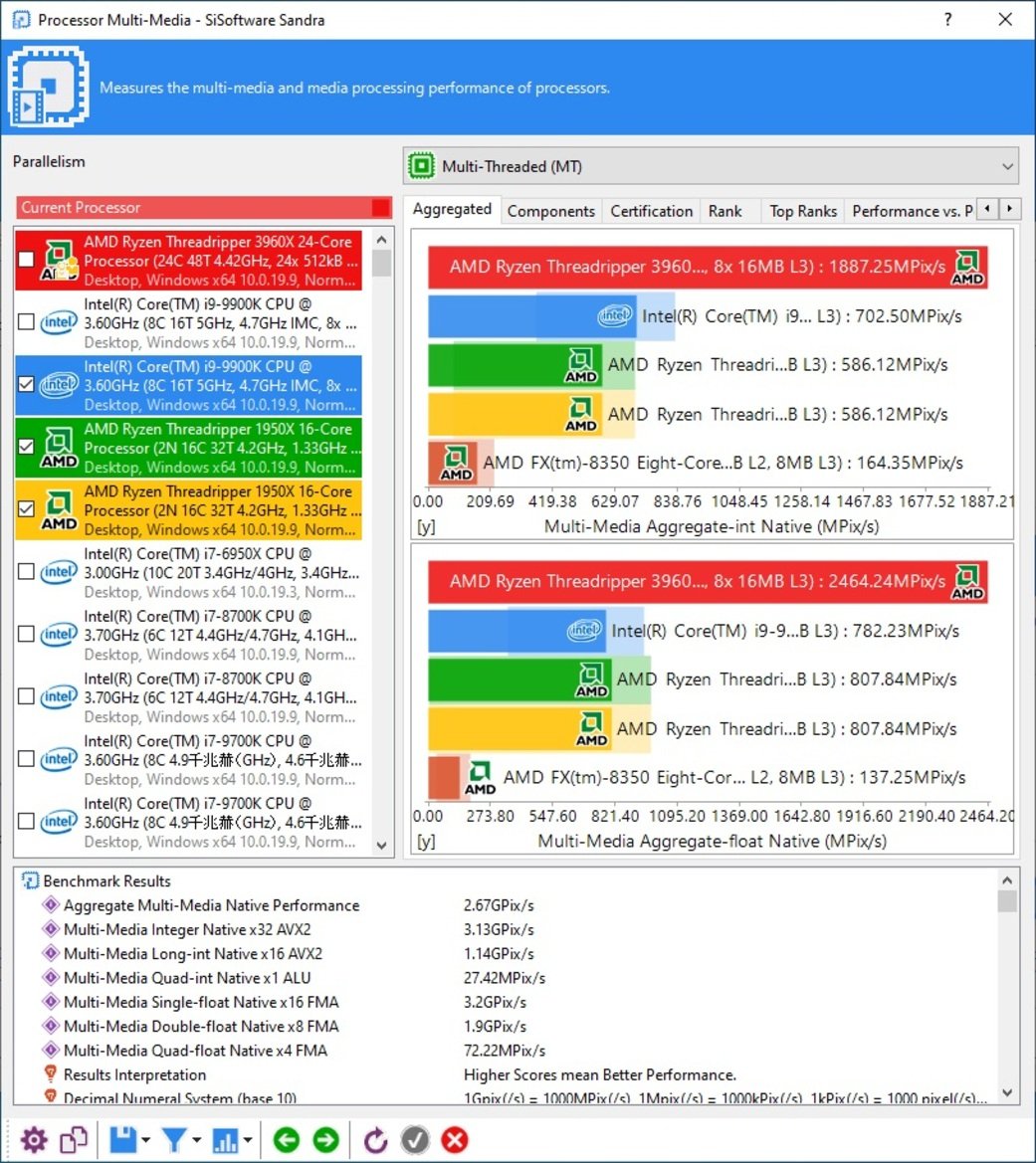
Task: Click multi-threaded chip icon in Parallelism combo
Action: click(422, 165)
